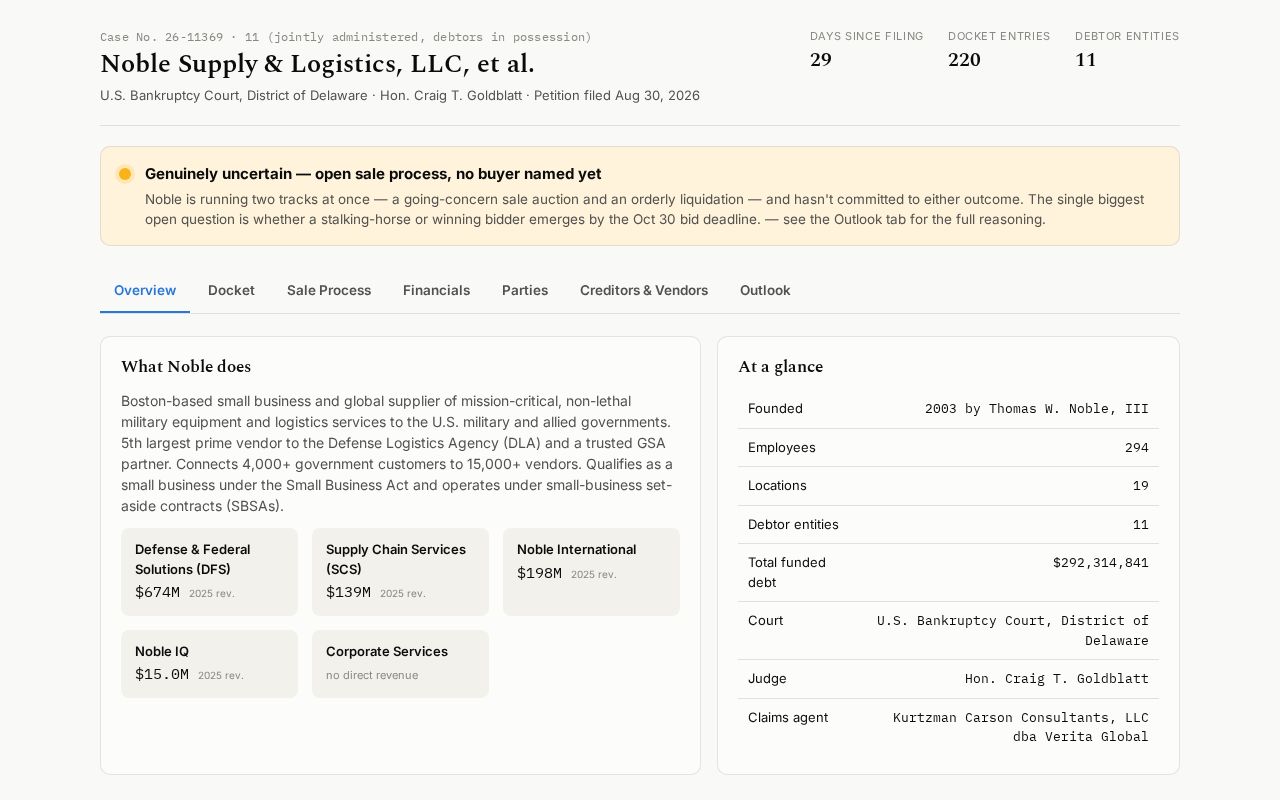1280x800 pixels.
Task: Click the "Docket Entries" value 220
Action: point(964,60)
